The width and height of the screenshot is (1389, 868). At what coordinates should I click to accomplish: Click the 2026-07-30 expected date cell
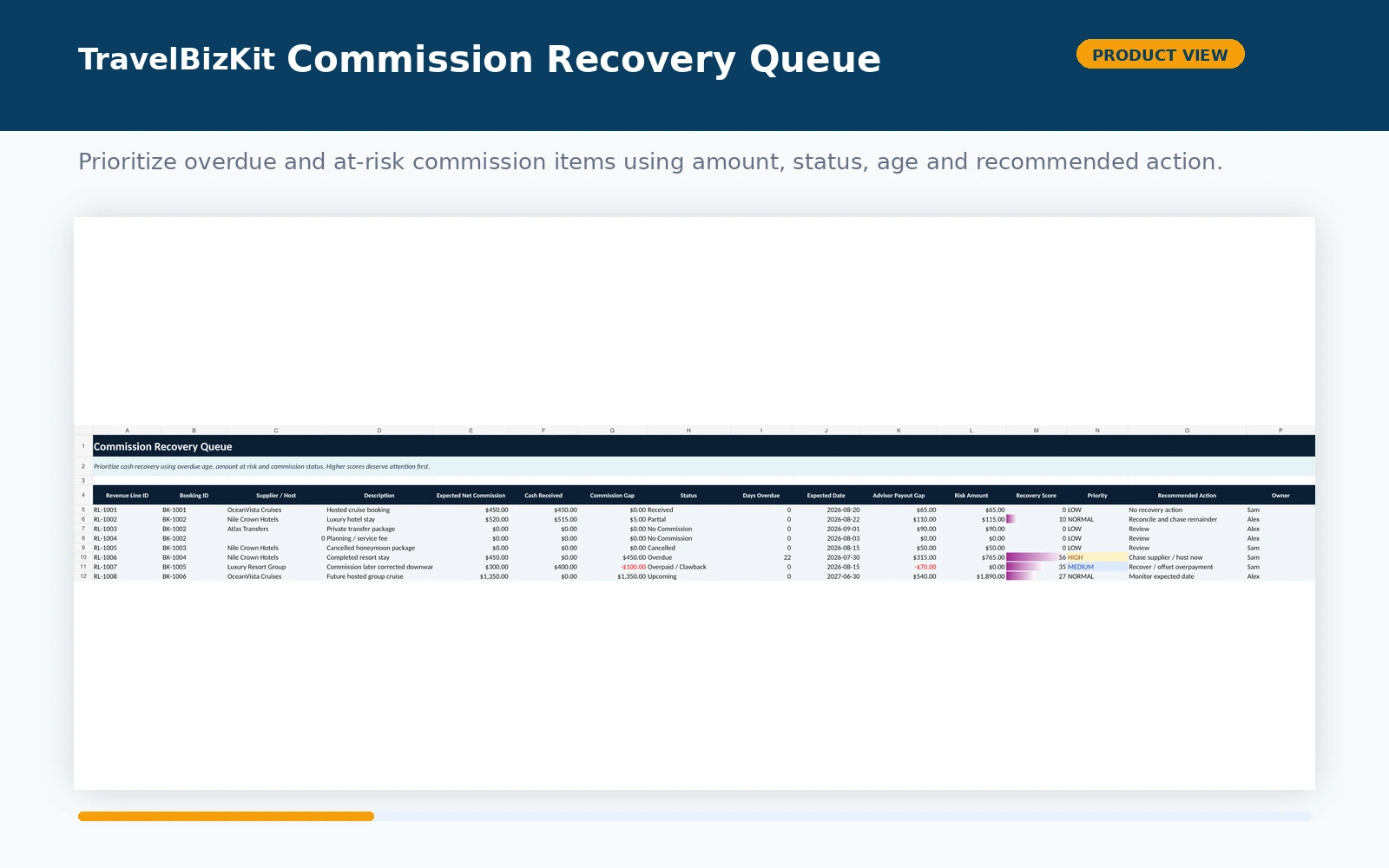826,557
